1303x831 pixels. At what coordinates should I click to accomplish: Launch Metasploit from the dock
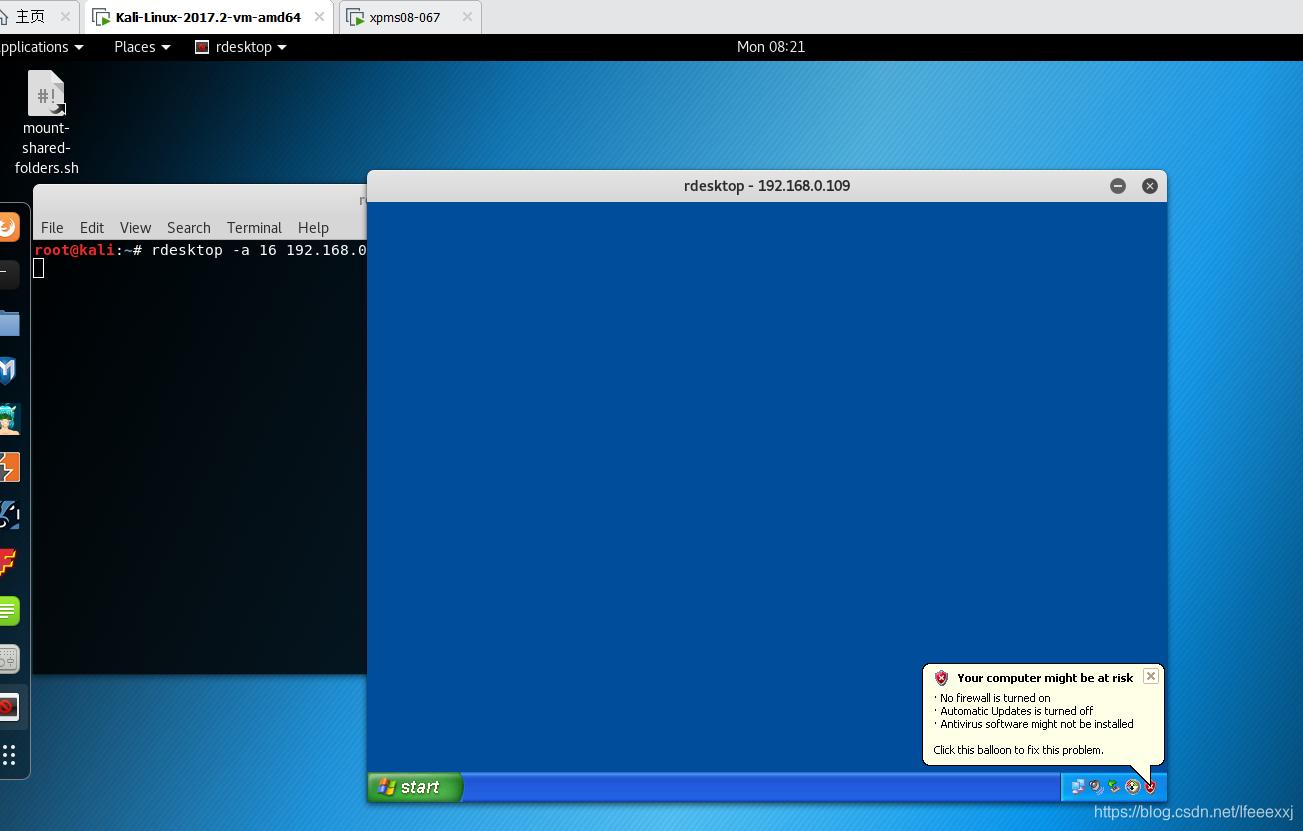click(x=8, y=371)
